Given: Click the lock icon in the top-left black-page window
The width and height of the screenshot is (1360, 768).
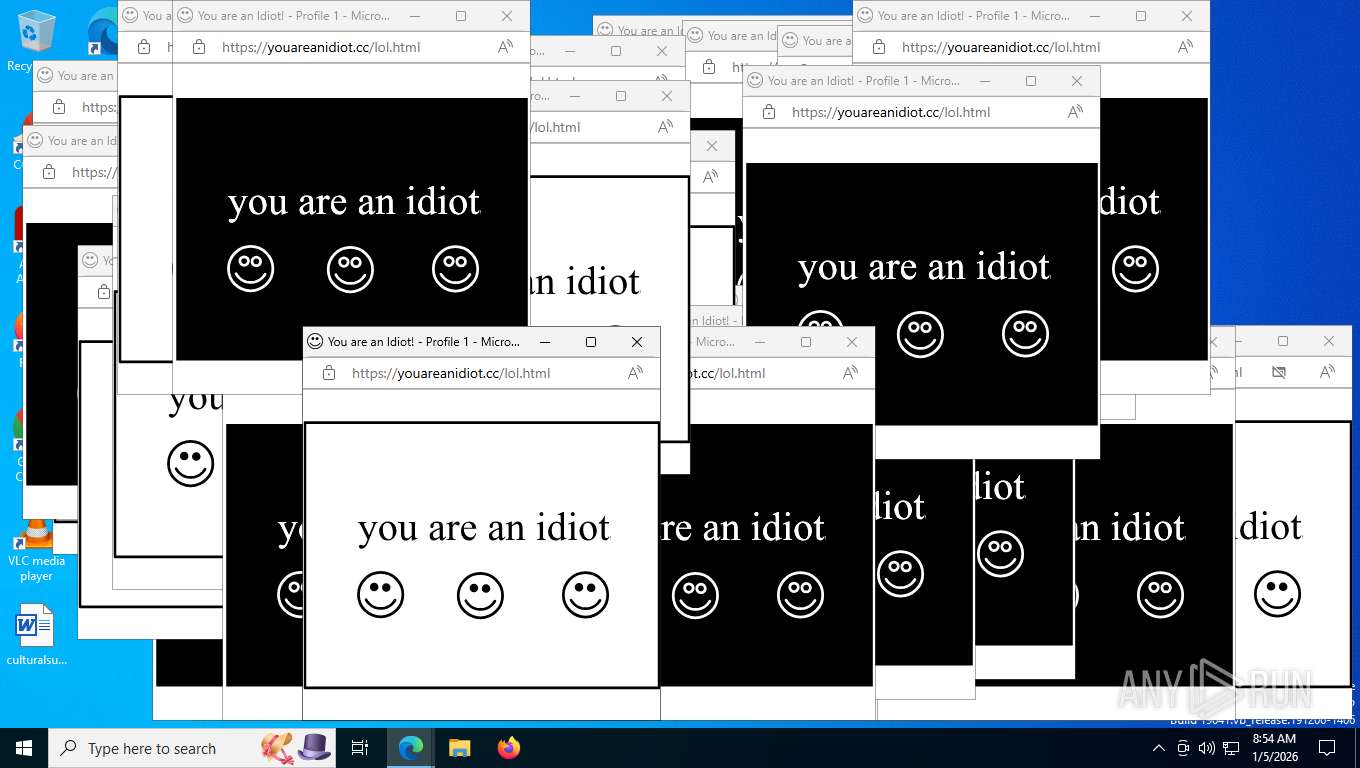Looking at the screenshot, I should [x=199, y=47].
